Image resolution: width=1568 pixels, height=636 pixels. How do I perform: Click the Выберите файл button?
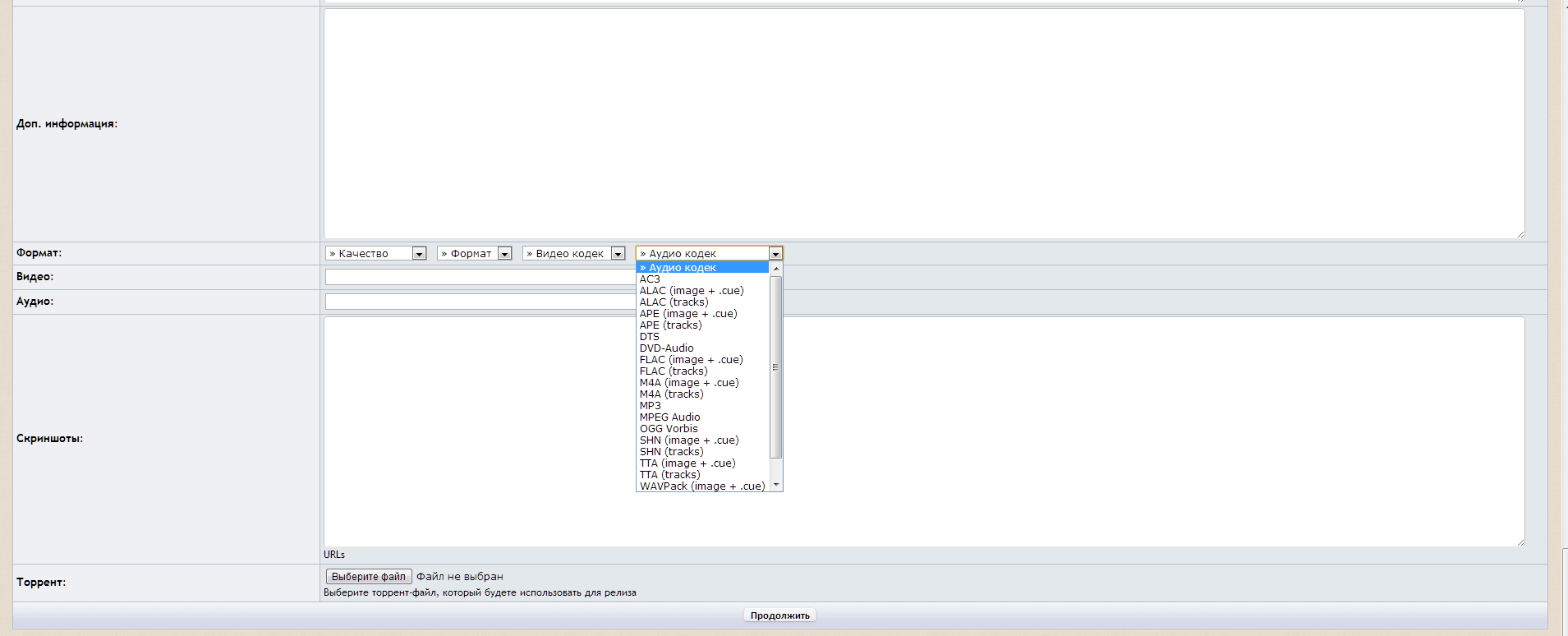click(369, 577)
